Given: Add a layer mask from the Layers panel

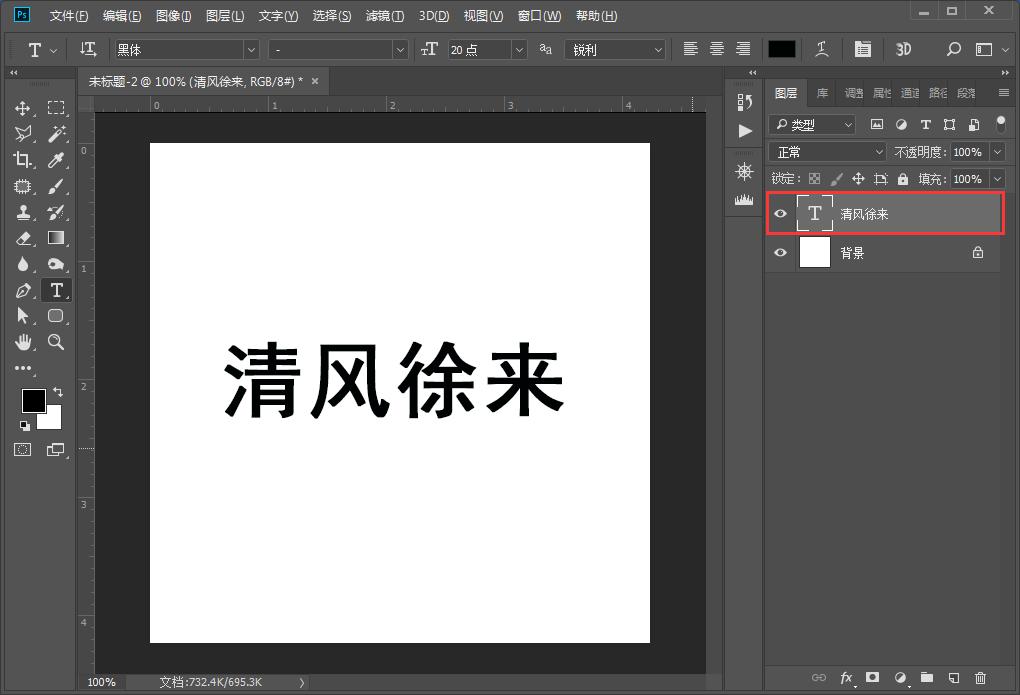Looking at the screenshot, I should pyautogui.click(x=873, y=678).
